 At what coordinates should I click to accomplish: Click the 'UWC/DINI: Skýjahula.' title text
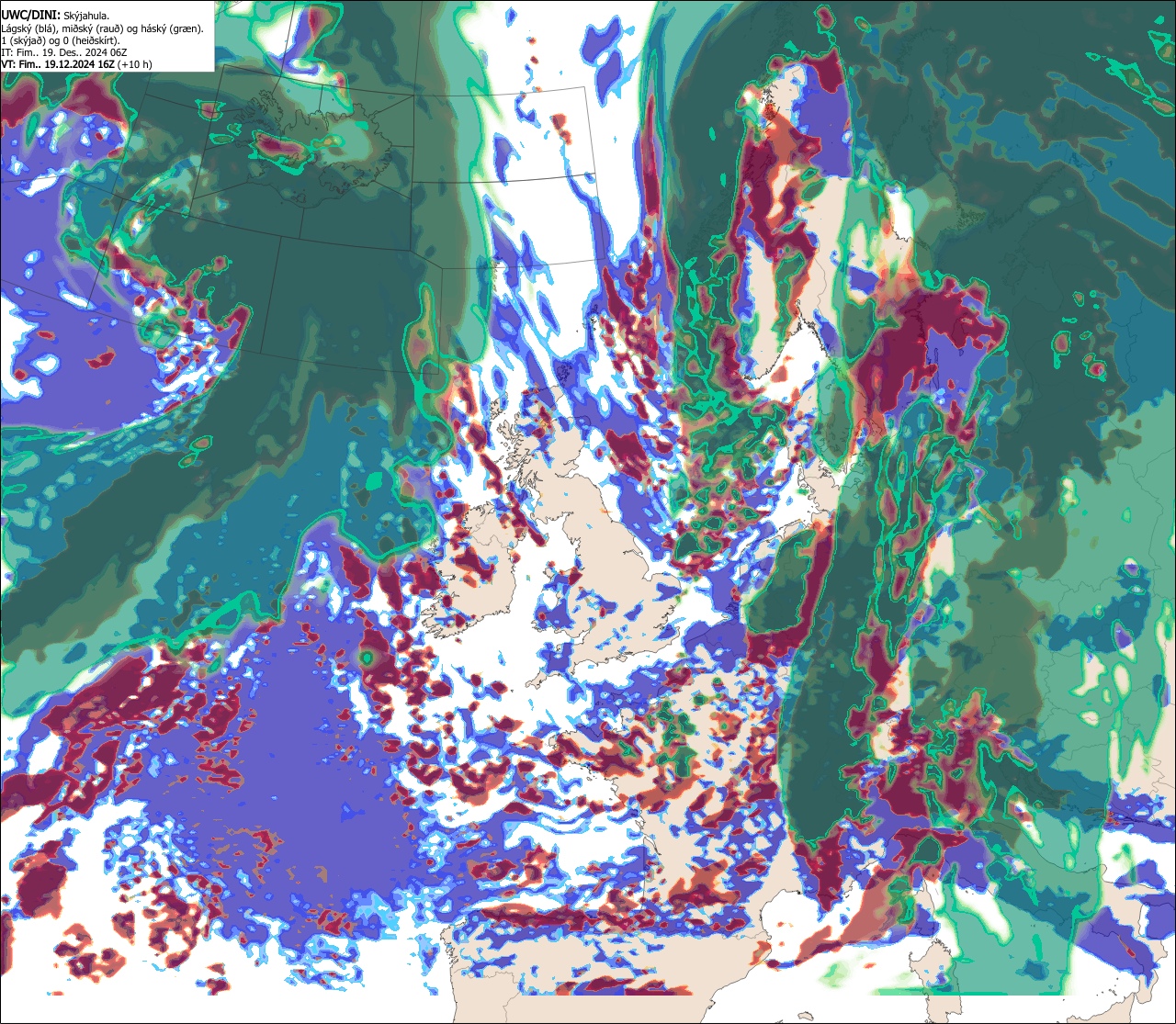56,16
